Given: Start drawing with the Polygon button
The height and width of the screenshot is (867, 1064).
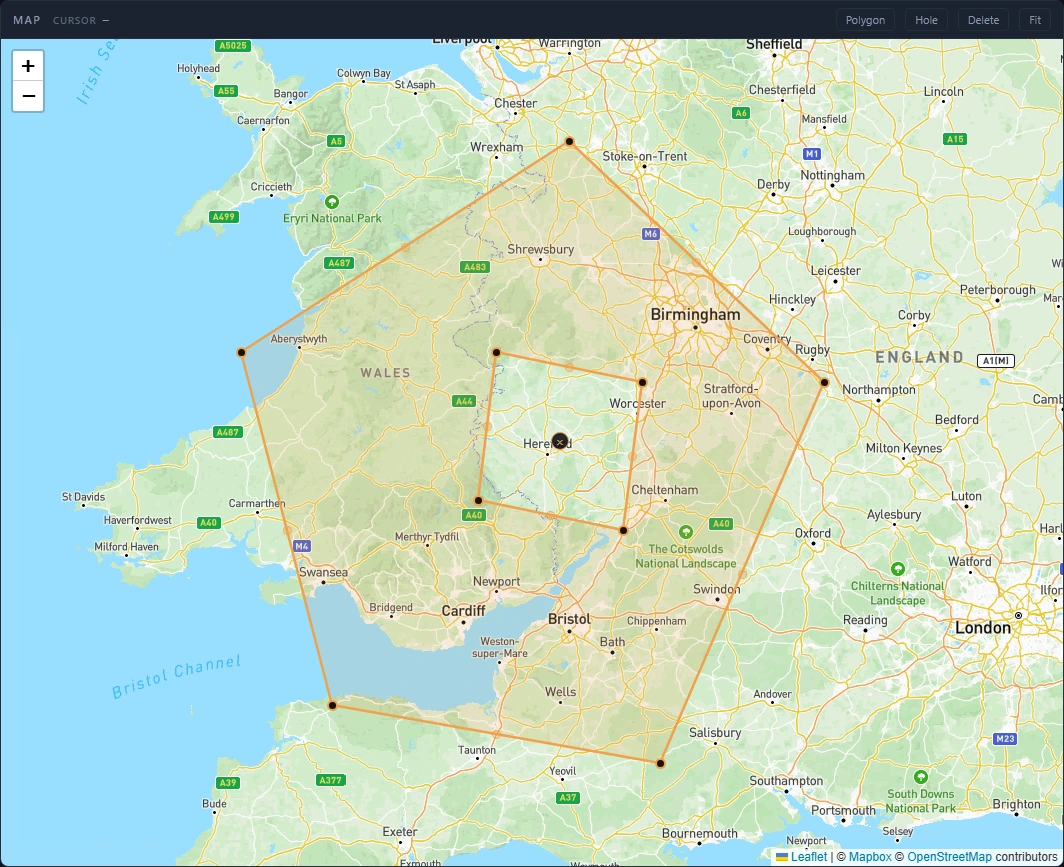Looking at the screenshot, I should (865, 20).
